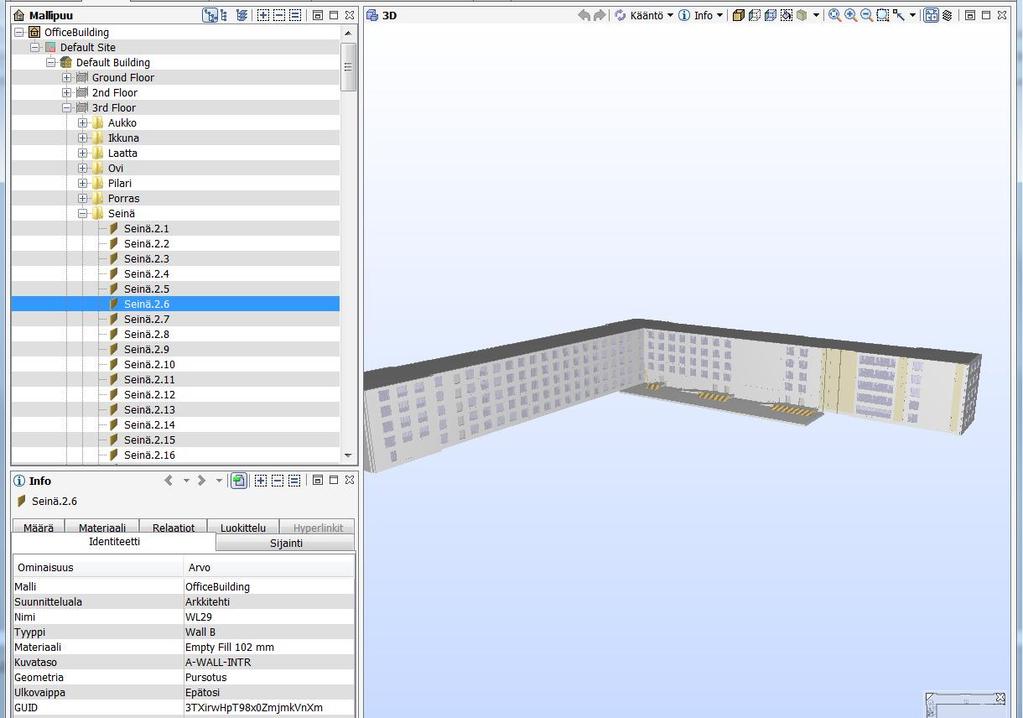
Task: Switch to the Sijainti tab
Action: coord(286,543)
